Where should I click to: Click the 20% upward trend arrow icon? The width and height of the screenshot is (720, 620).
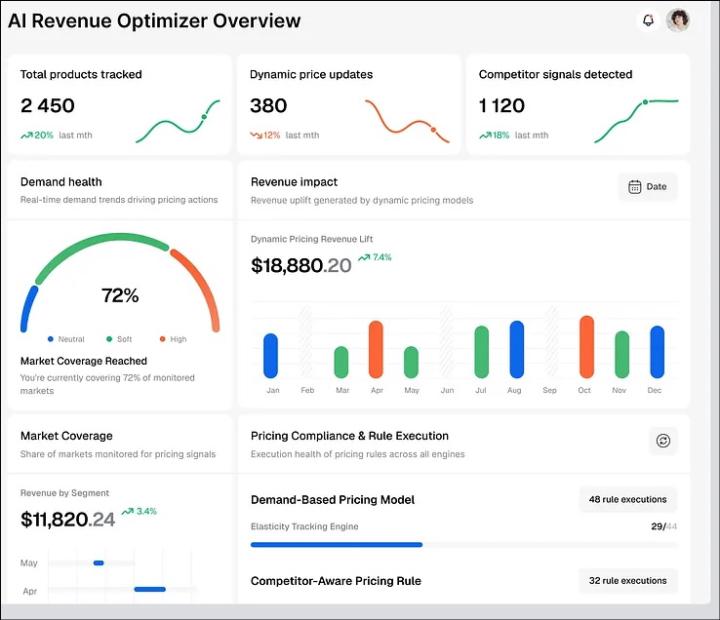[x=26, y=135]
